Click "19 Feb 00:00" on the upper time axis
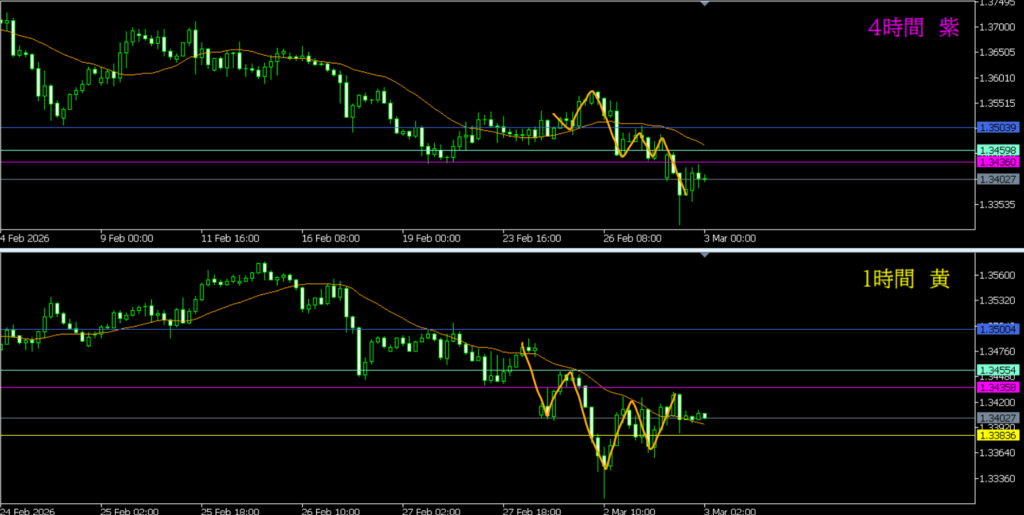This screenshot has width=1024, height=515. (x=432, y=239)
